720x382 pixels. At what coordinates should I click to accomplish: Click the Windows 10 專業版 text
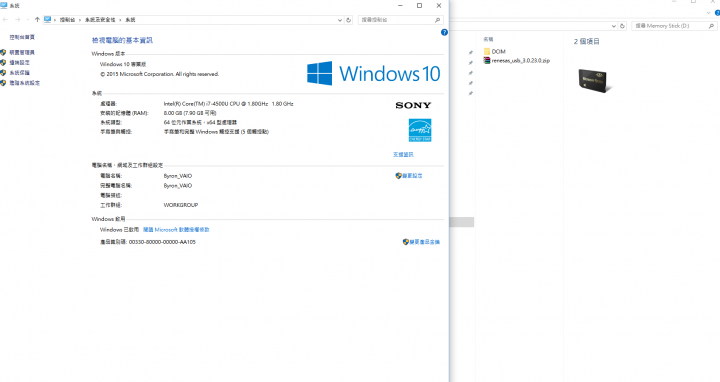click(x=123, y=64)
